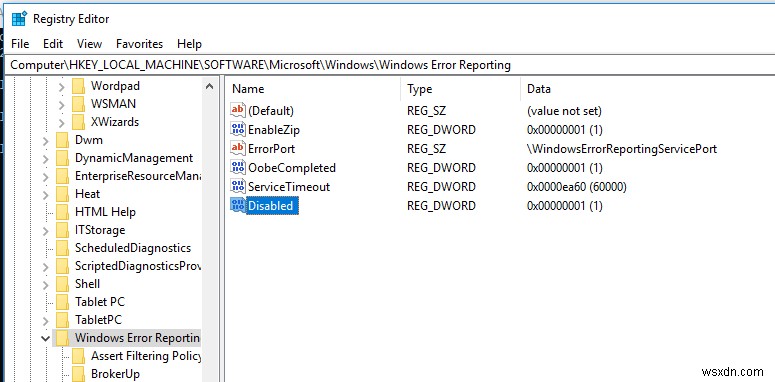This screenshot has width=775, height=382.
Task: Click the registry path address bar
Action: click(x=390, y=65)
